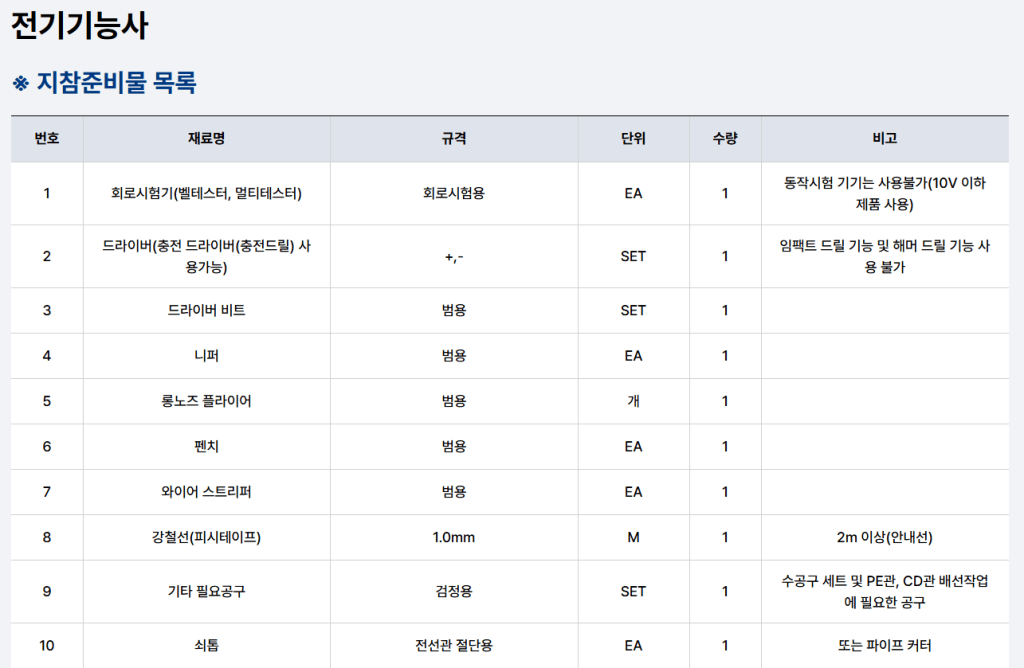
Task: Click the 수공구 세트 및 PE관 remark
Action: click(885, 592)
